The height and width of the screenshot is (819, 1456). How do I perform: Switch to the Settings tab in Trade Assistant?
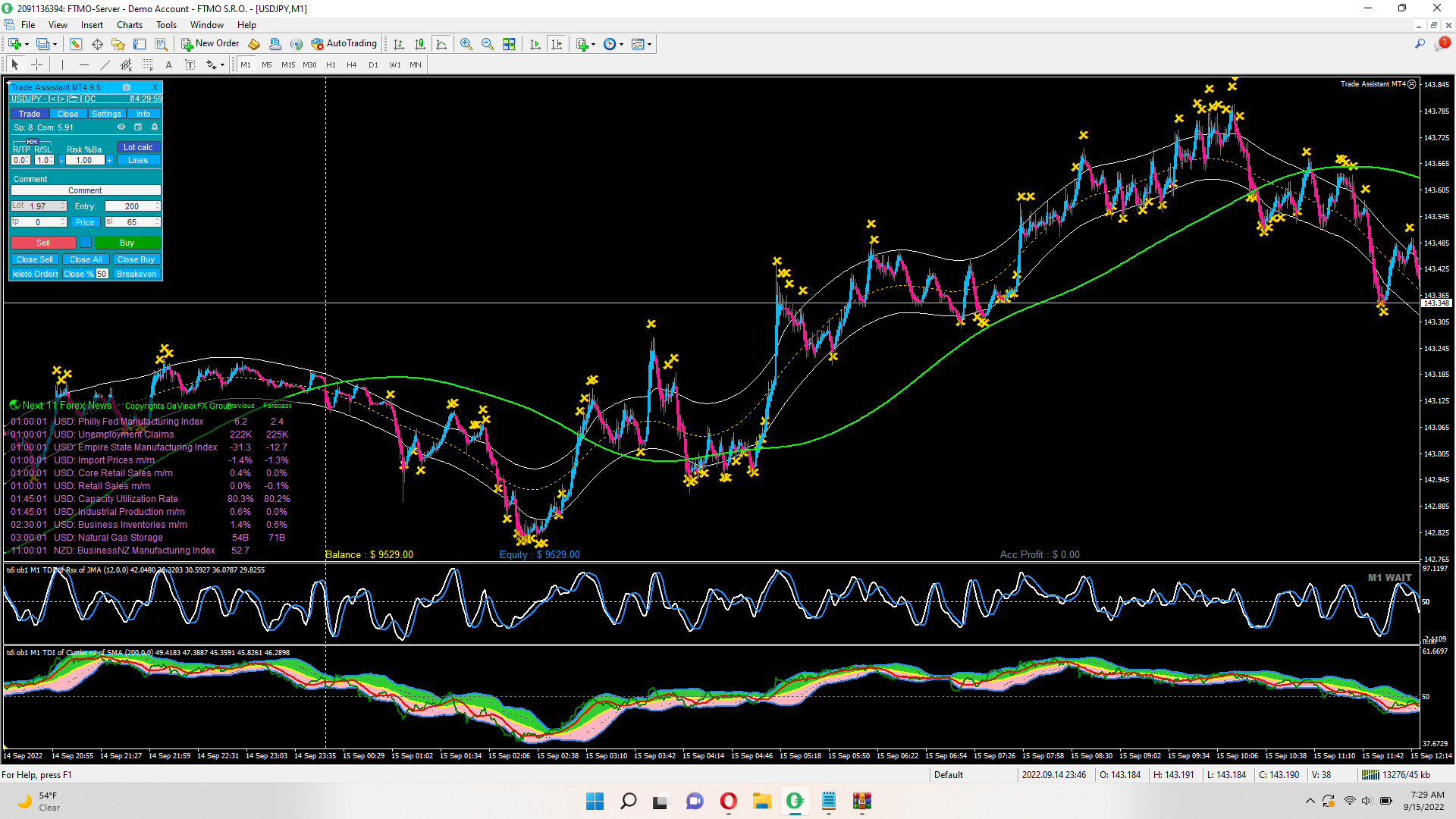(106, 114)
